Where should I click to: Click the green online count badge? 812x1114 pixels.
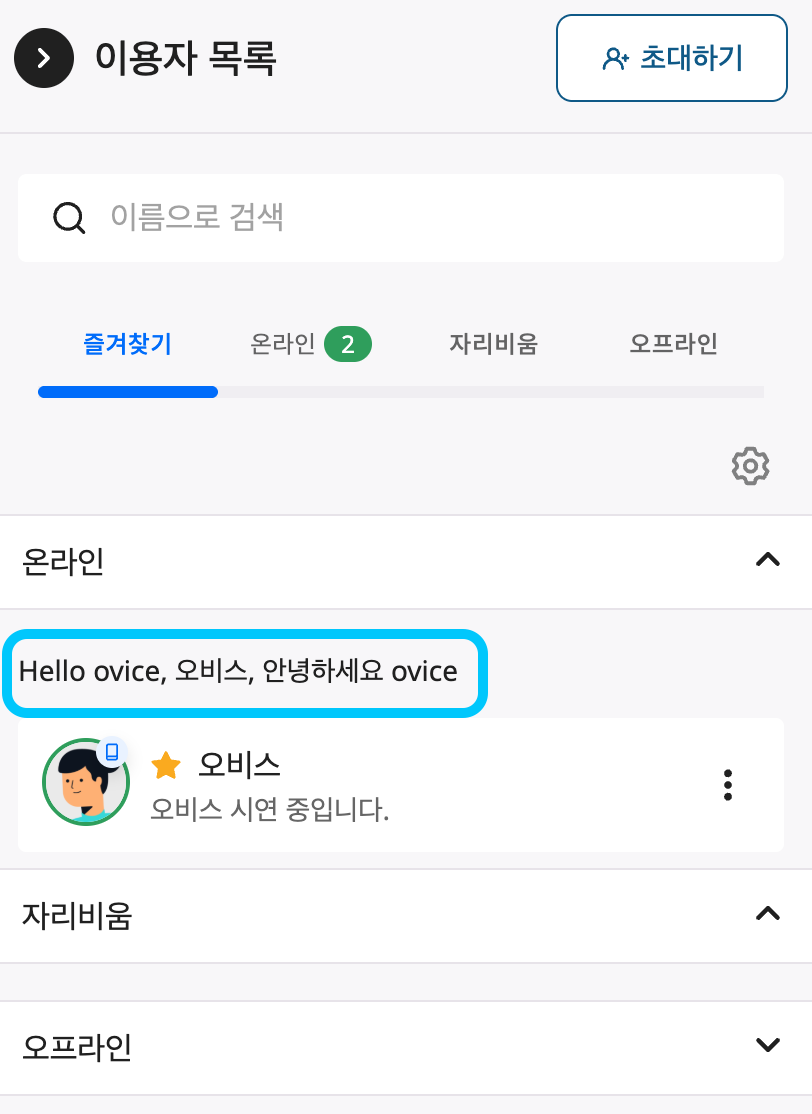pyautogui.click(x=348, y=345)
